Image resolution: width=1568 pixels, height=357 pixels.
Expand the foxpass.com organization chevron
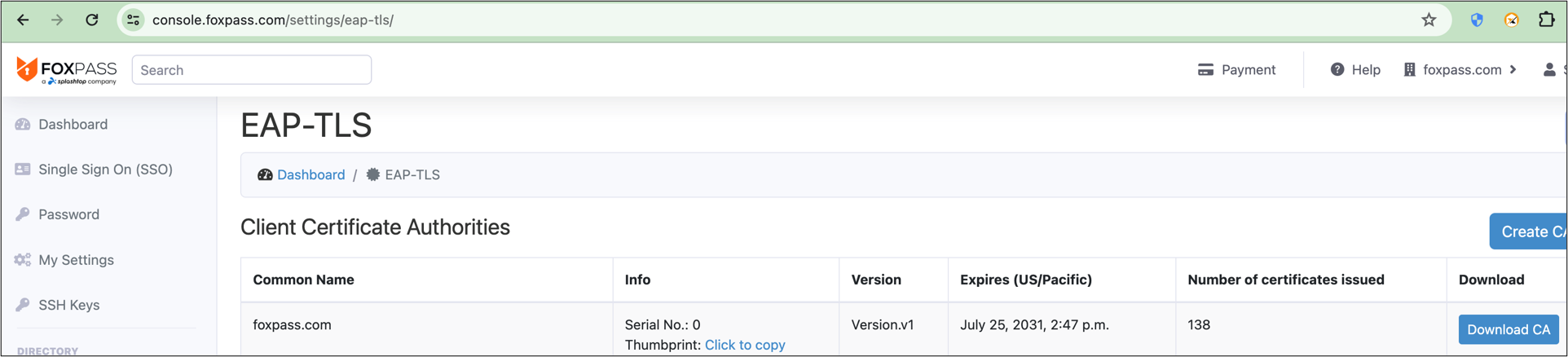(1513, 70)
